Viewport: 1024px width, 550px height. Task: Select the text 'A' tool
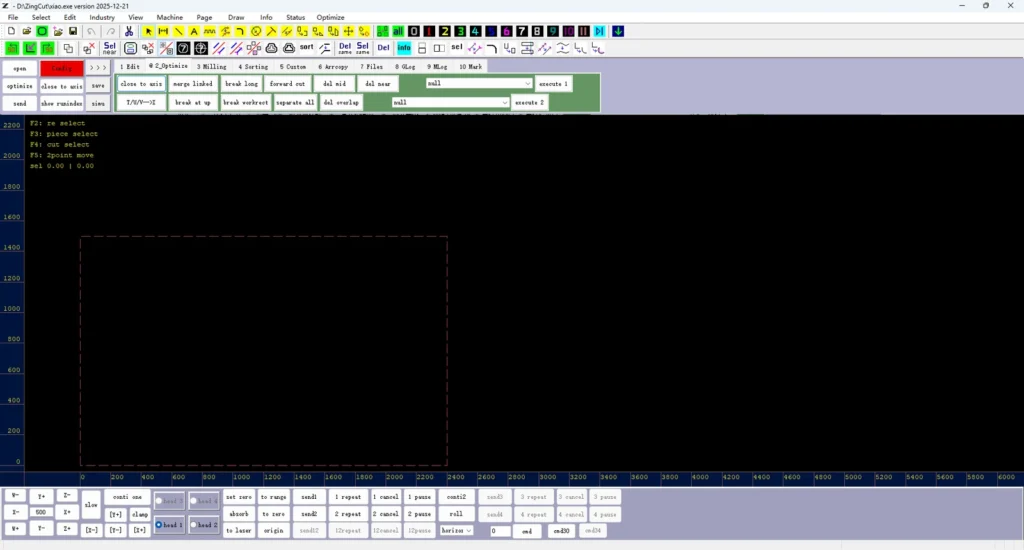click(194, 31)
